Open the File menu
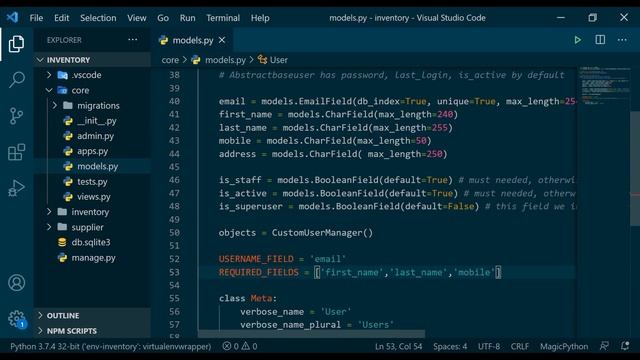Screen dimensions: 640x360 pyautogui.click(x=36, y=18)
